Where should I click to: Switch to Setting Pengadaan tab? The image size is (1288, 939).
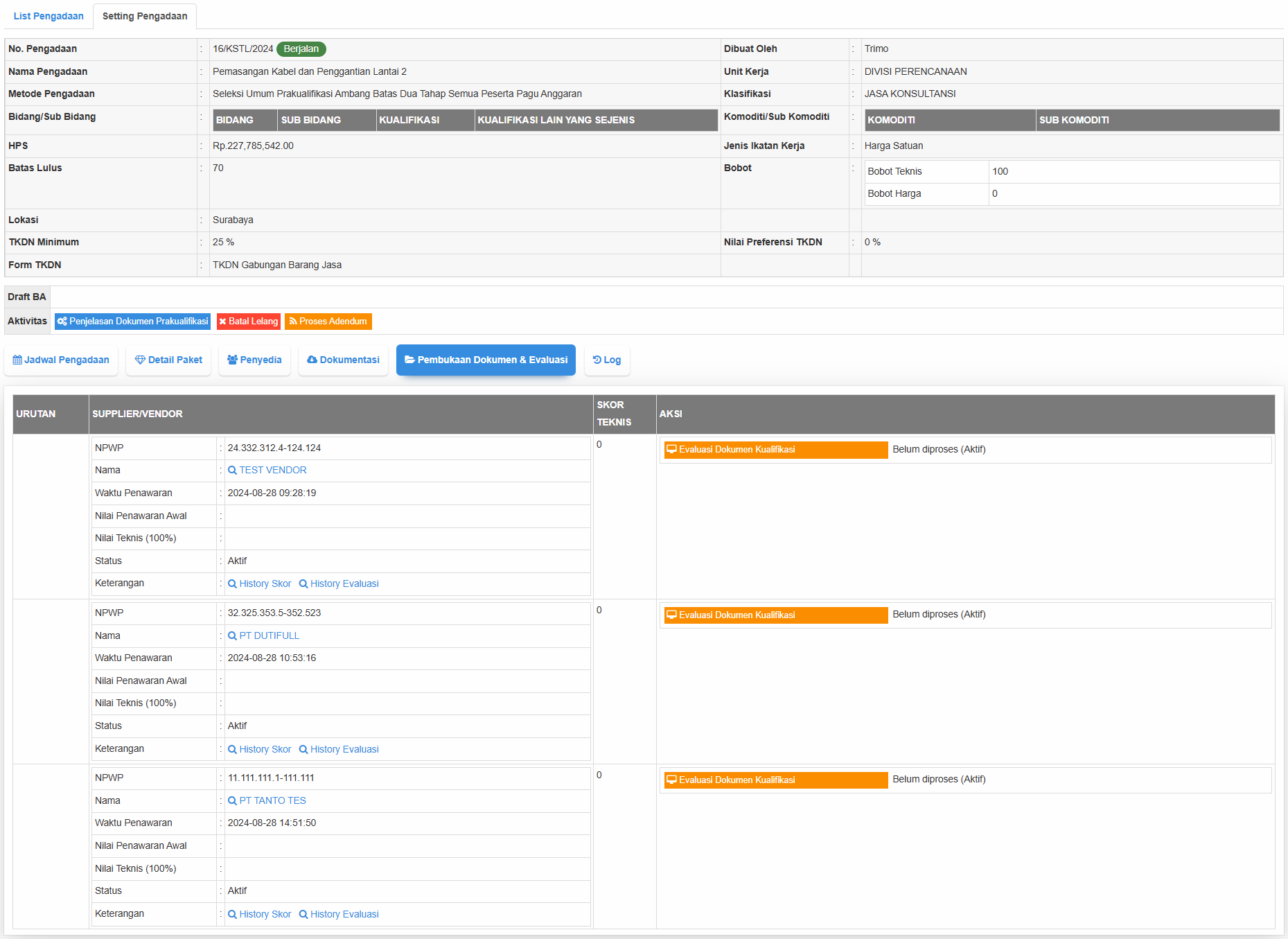pos(145,16)
